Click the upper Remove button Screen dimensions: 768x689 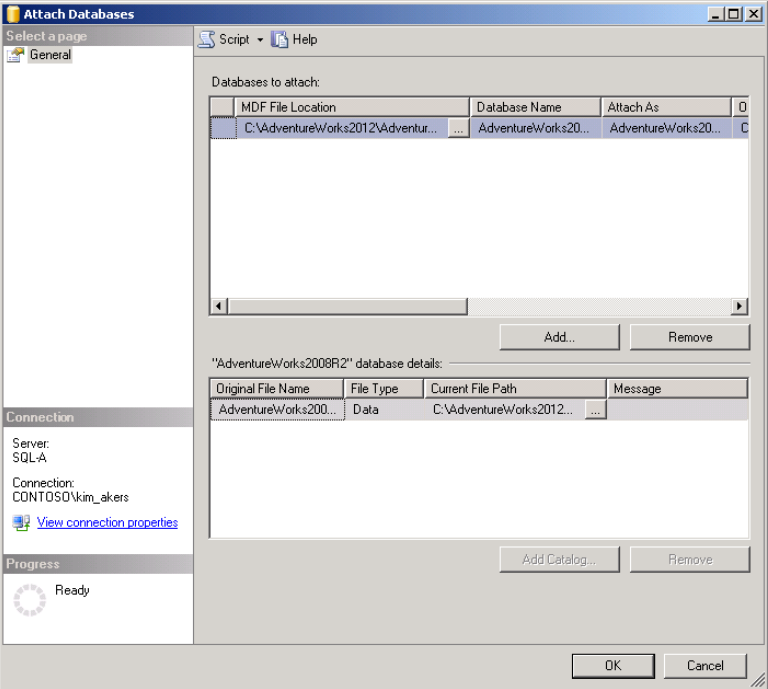(x=690, y=337)
